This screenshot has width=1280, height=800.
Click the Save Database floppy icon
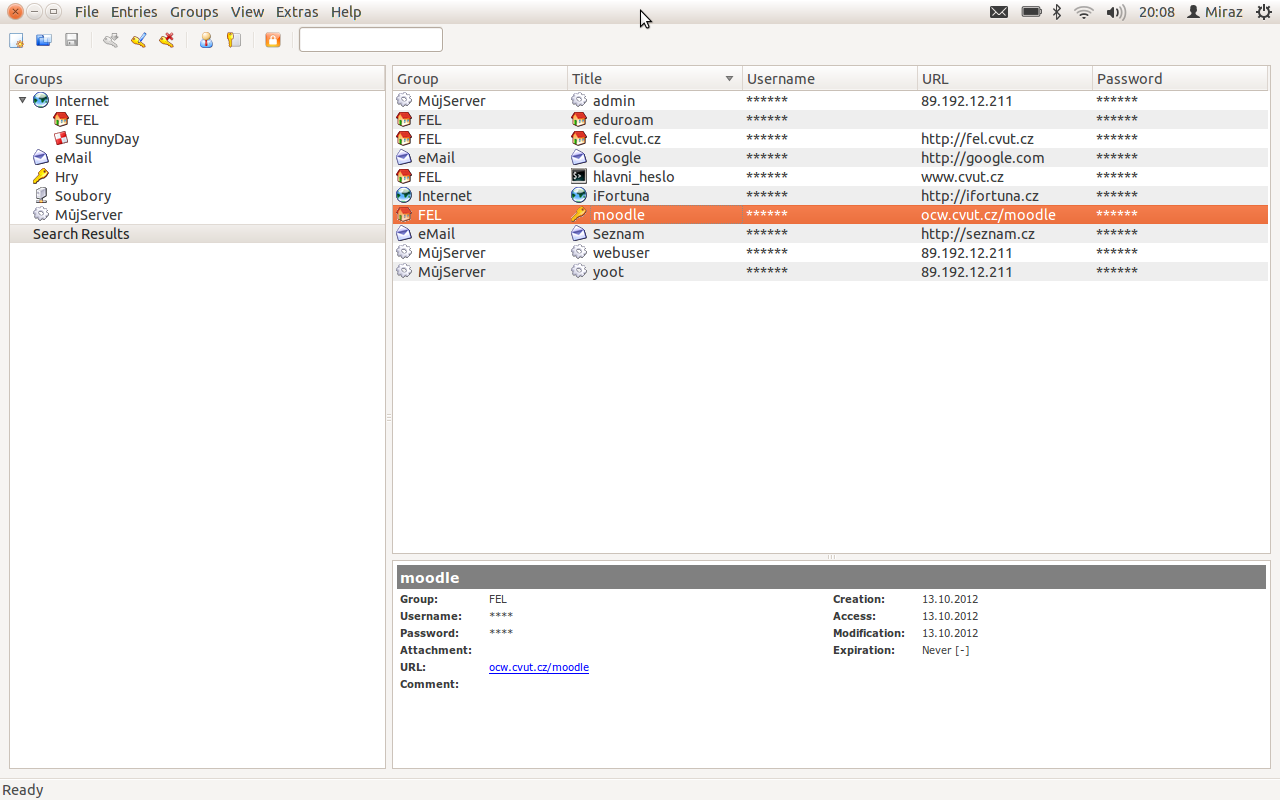click(72, 40)
